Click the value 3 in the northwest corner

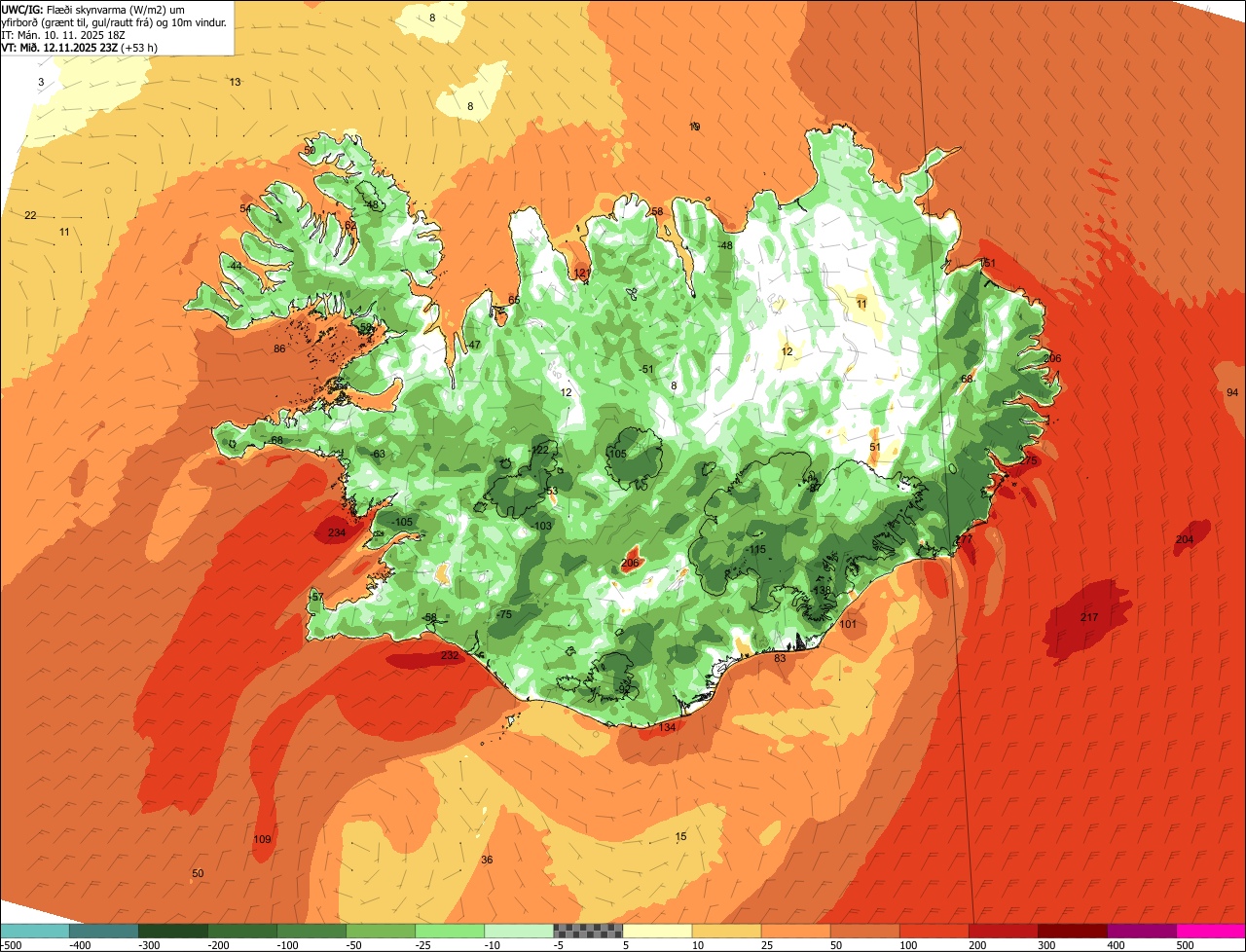pos(41,83)
